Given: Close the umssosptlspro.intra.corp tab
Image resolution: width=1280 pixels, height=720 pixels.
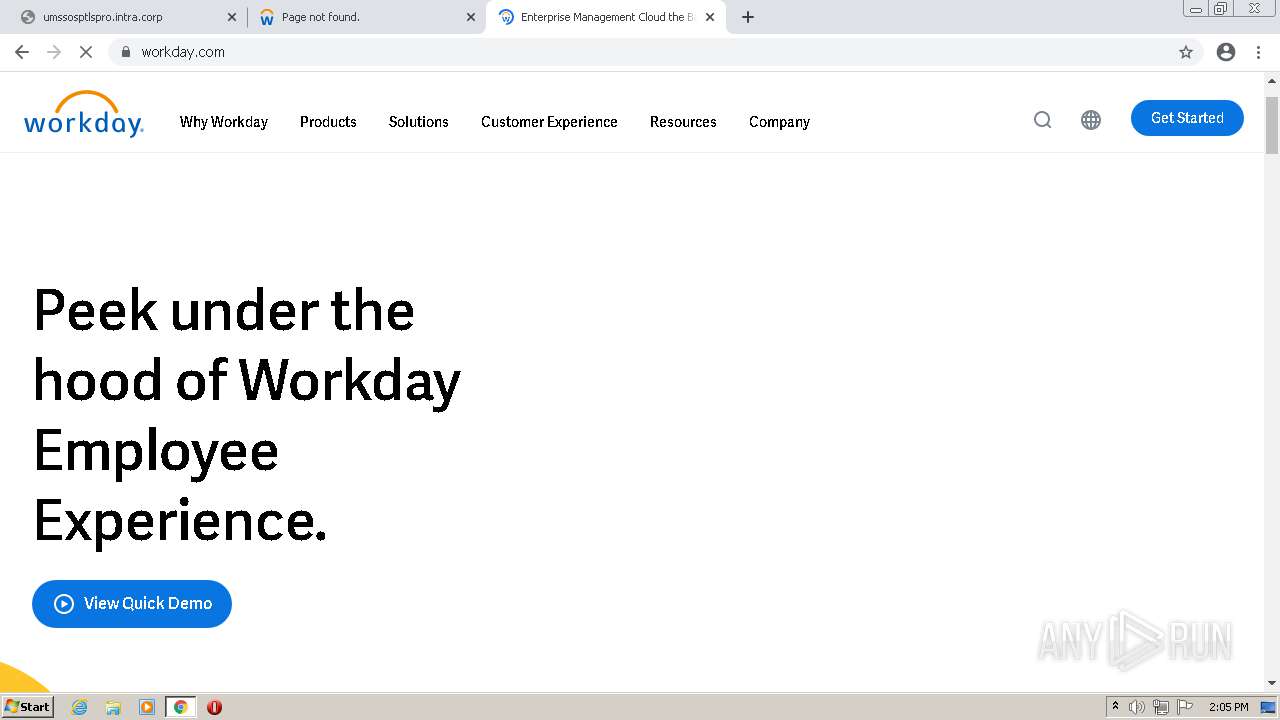Looking at the screenshot, I should pos(232,17).
